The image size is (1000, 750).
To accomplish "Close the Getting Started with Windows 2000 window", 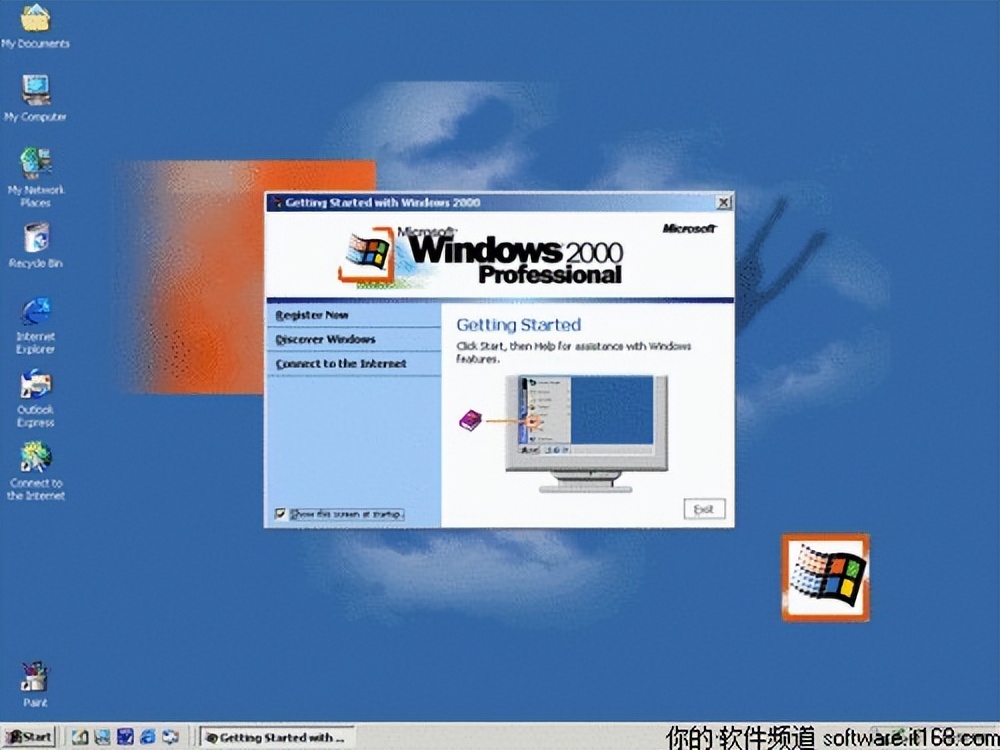I will [x=723, y=203].
